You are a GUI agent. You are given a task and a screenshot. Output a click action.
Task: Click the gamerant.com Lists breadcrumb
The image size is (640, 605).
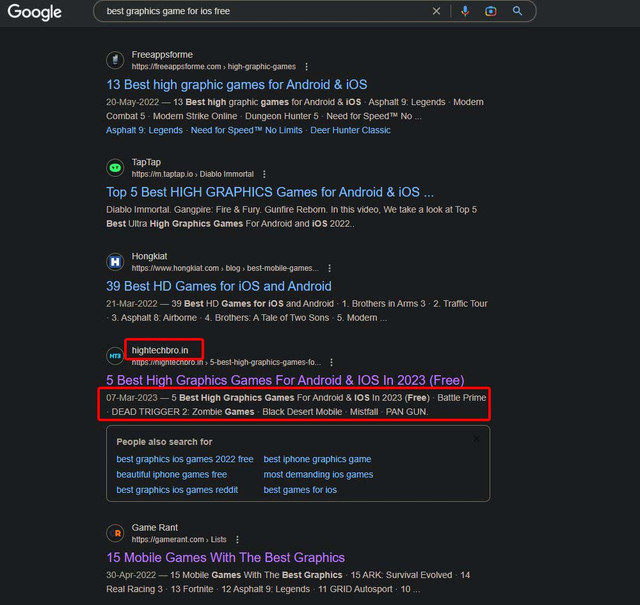tap(179, 540)
